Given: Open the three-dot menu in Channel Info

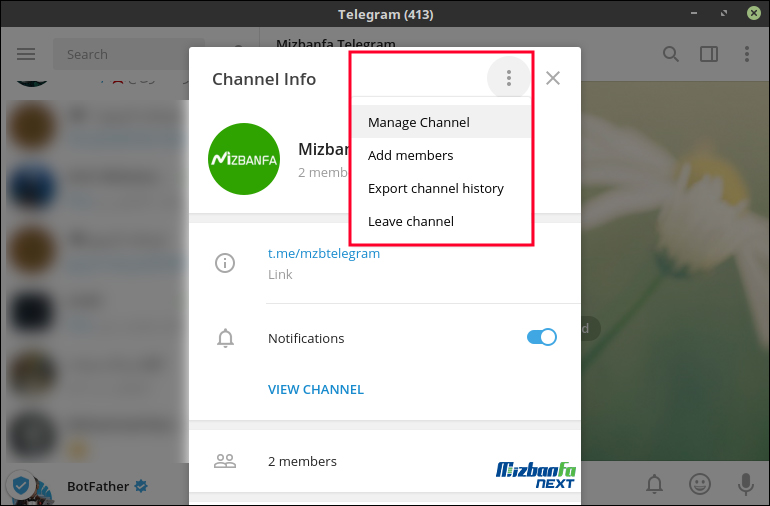Looking at the screenshot, I should pyautogui.click(x=509, y=78).
